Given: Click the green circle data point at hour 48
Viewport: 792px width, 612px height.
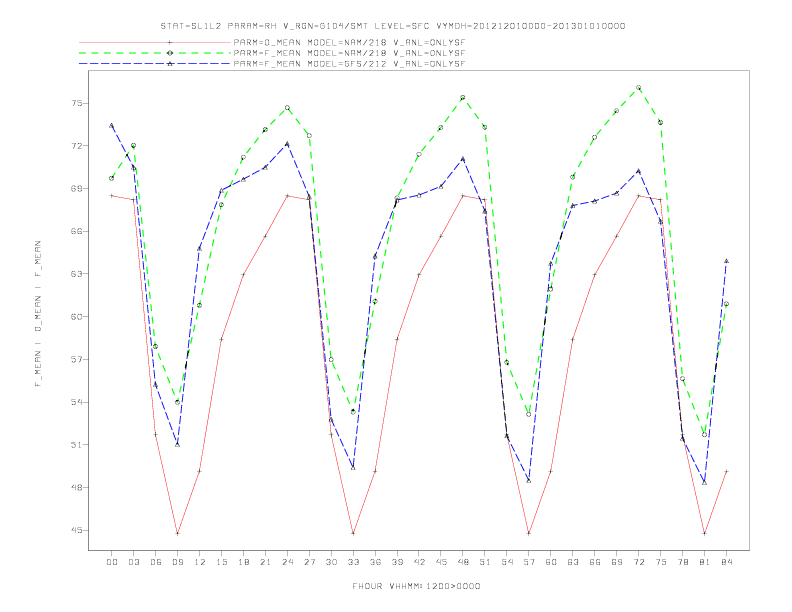Looking at the screenshot, I should pyautogui.click(x=463, y=97).
